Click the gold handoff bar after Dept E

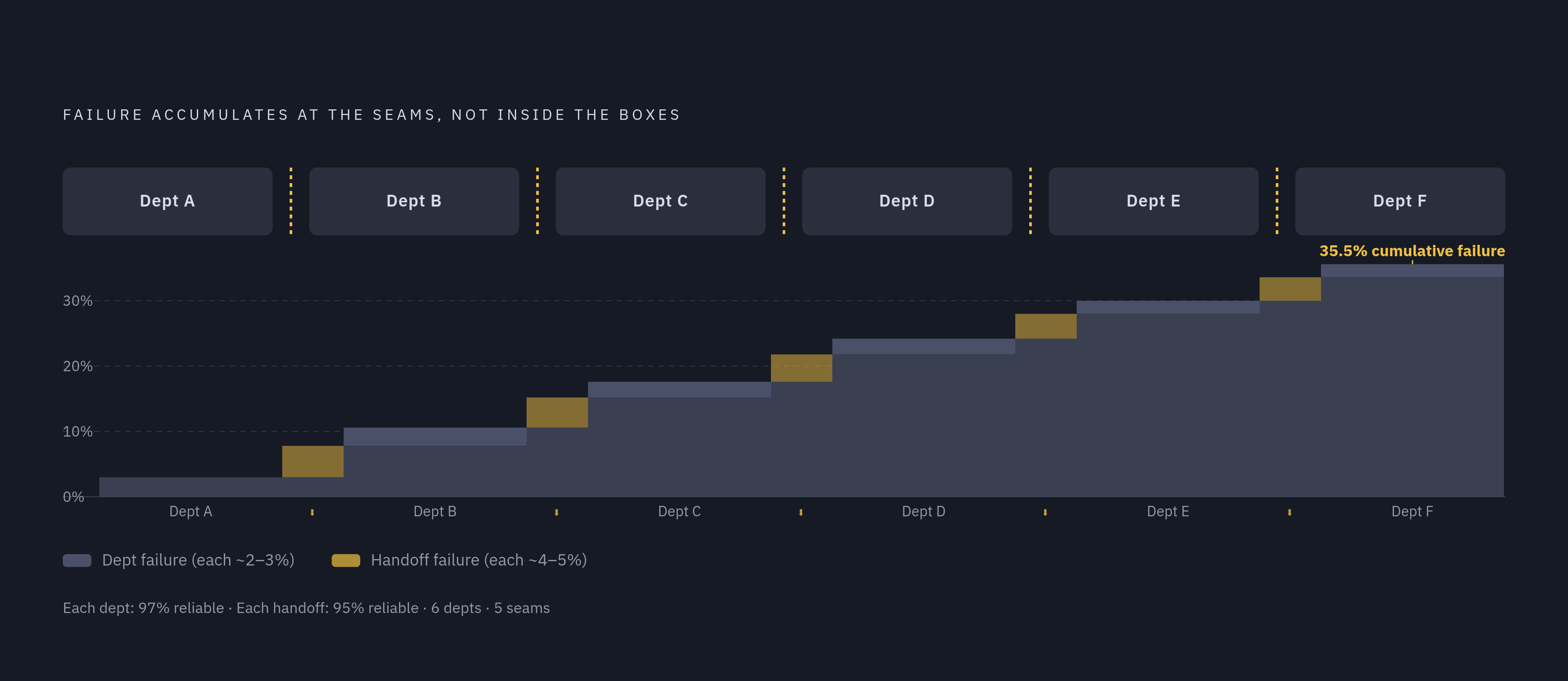tap(1290, 289)
